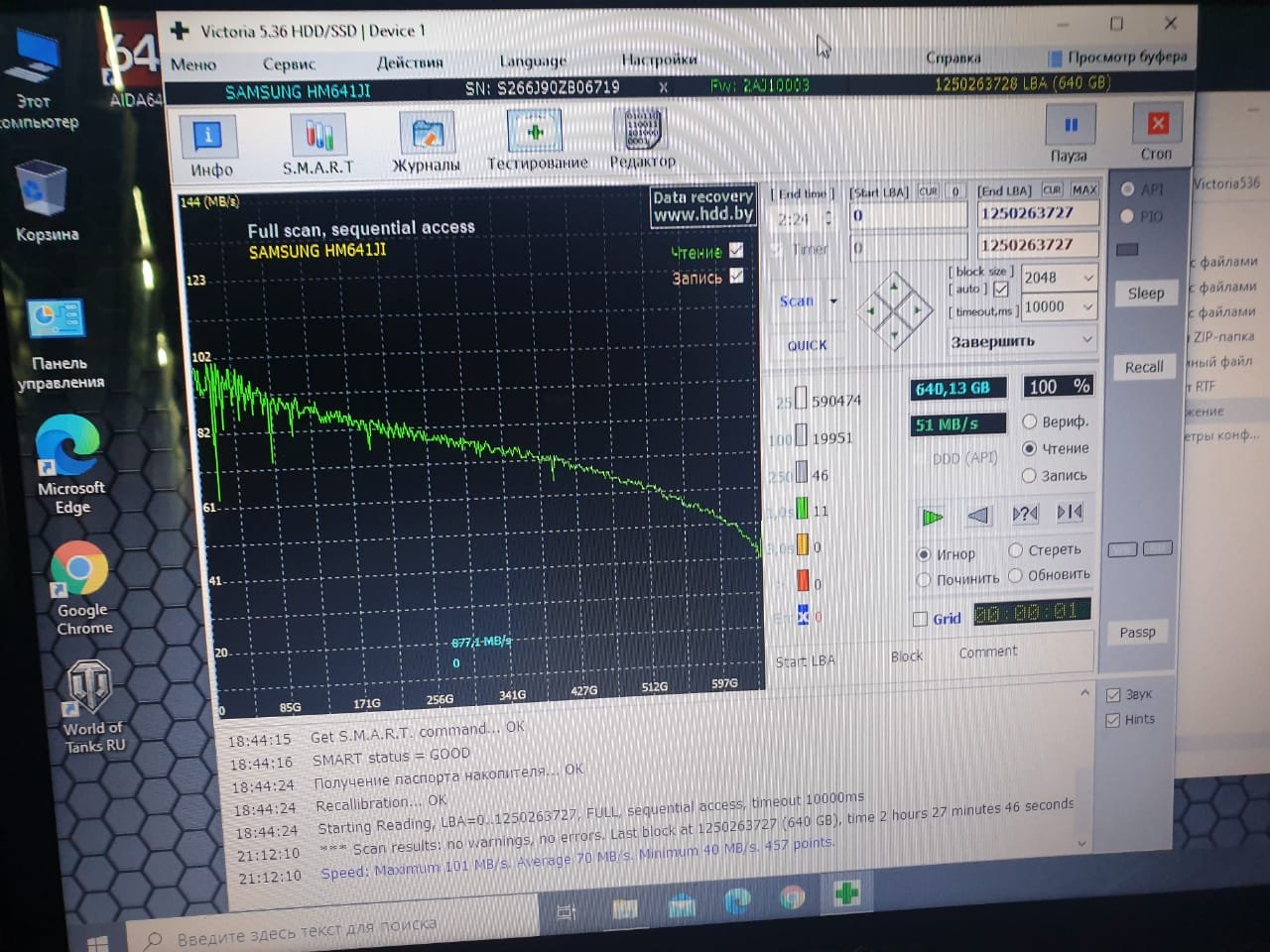The width and height of the screenshot is (1270, 952).
Task: Open the Действия menu
Action: pos(410,61)
